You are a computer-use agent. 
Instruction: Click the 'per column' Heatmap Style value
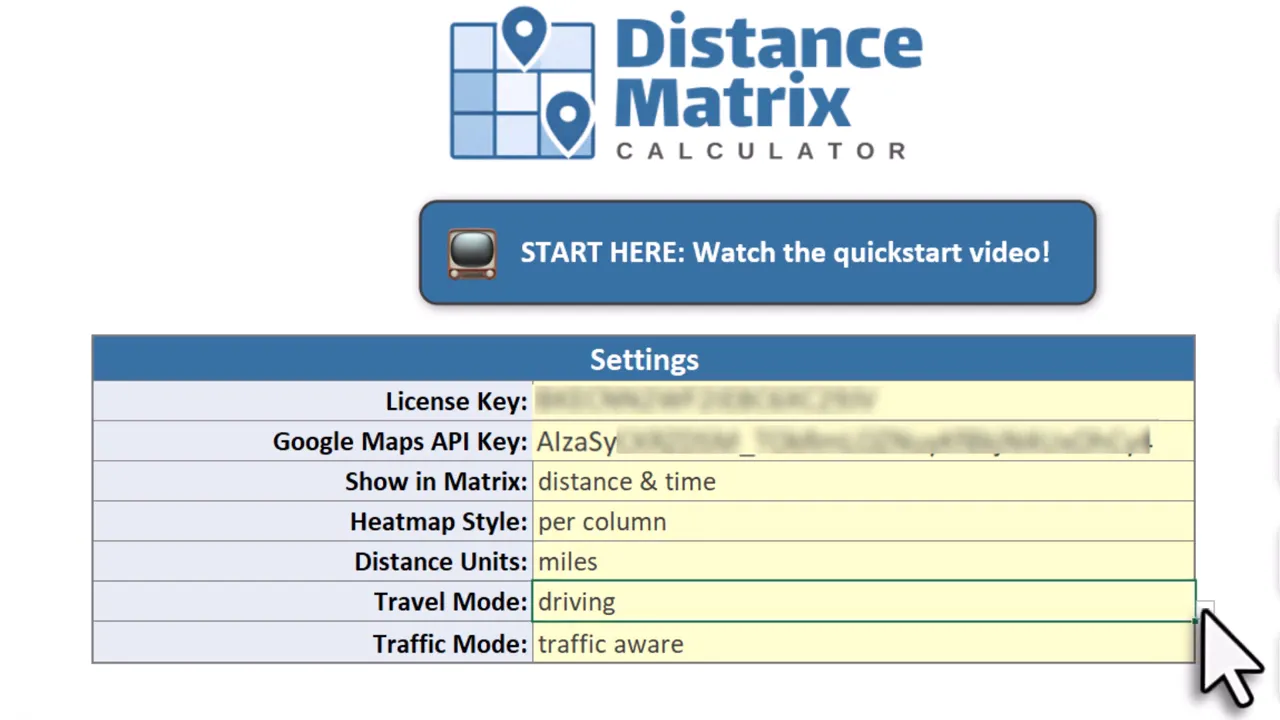(602, 521)
